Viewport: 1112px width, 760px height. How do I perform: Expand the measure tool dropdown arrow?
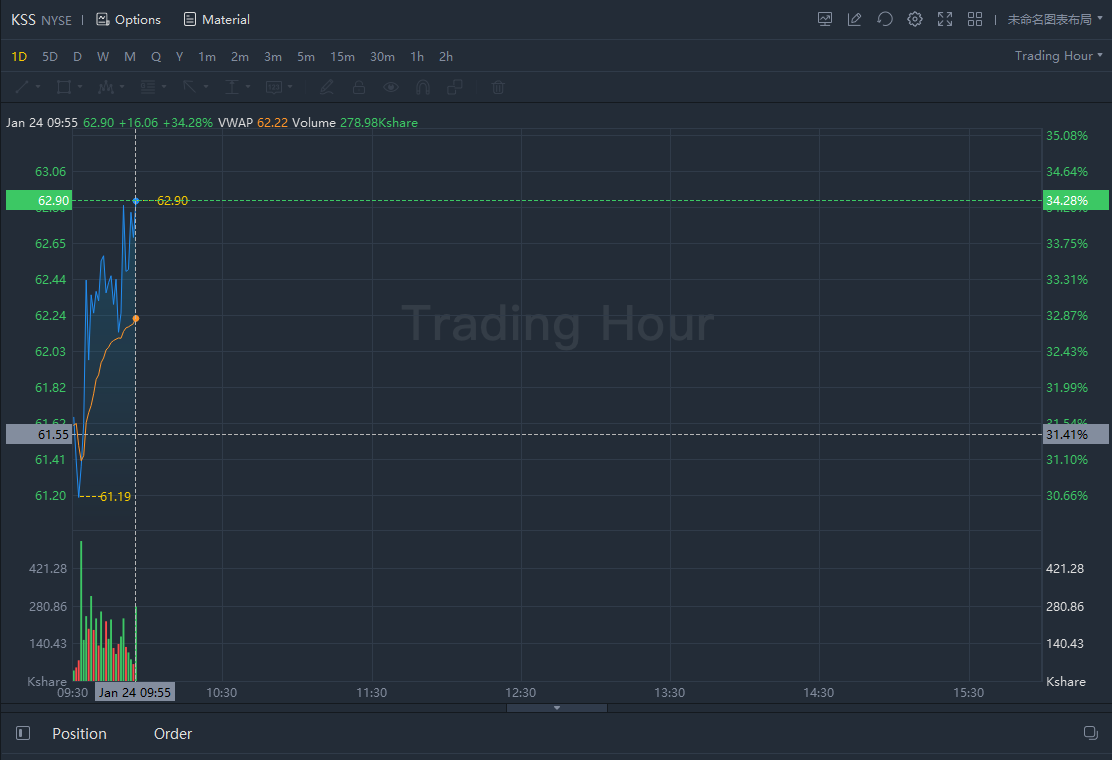248,87
